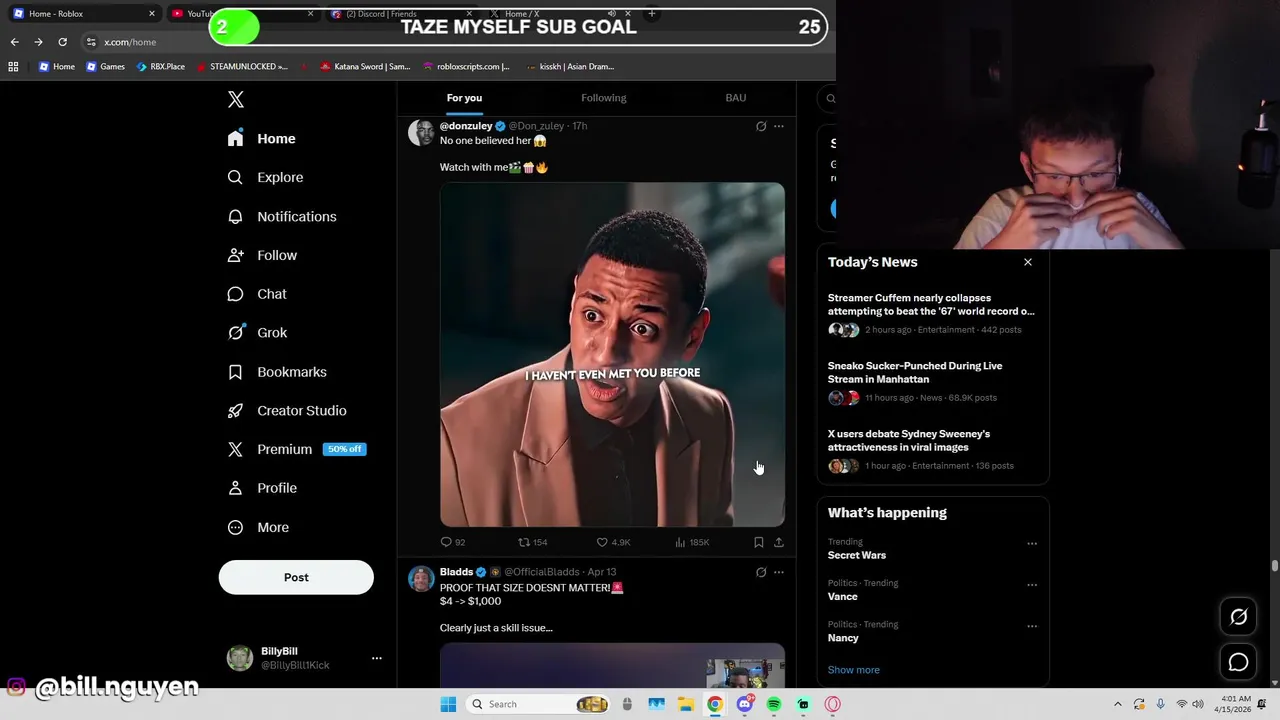
Task: Open the floating Grok button
Action: [x=1238, y=617]
